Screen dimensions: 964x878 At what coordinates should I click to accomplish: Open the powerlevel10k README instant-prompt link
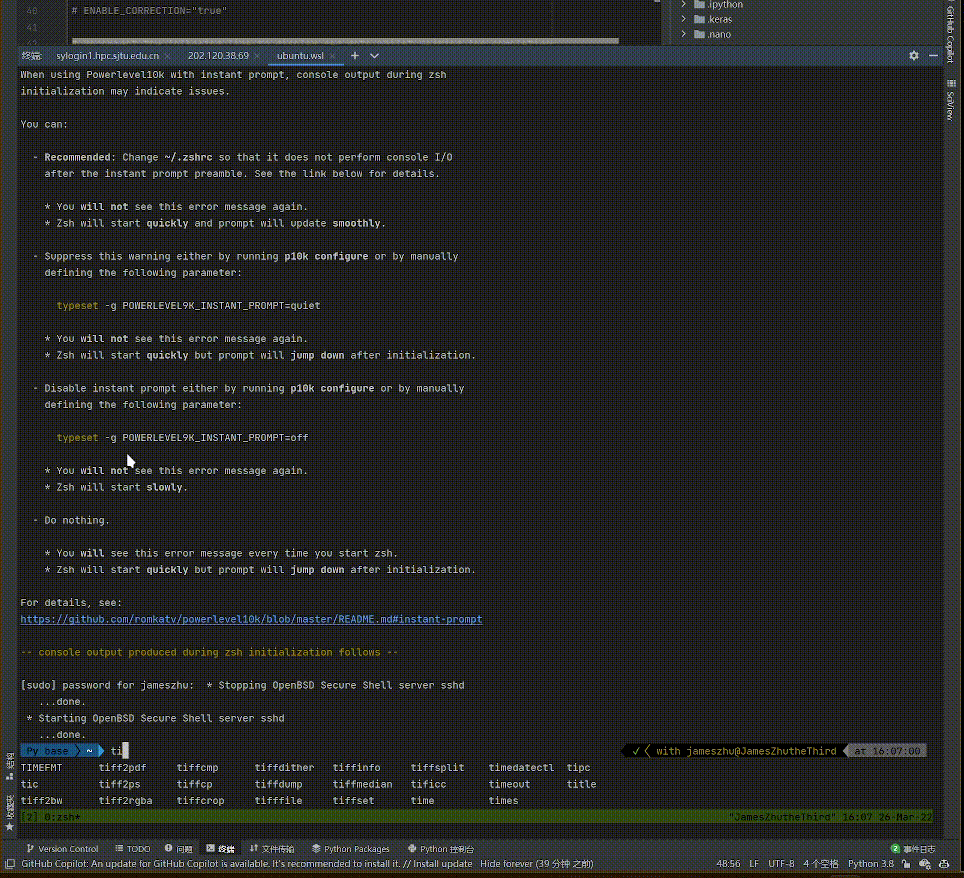(x=251, y=619)
